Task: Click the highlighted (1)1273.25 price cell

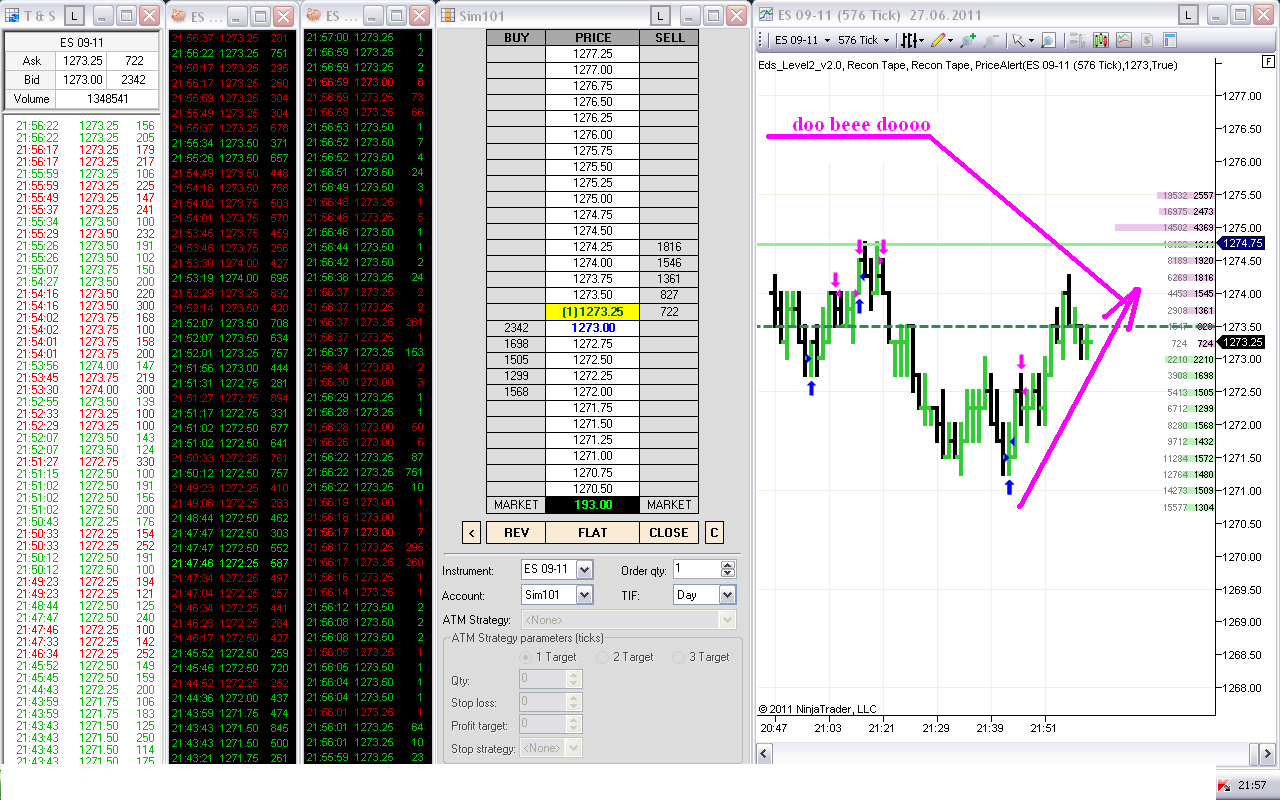Action: point(593,312)
